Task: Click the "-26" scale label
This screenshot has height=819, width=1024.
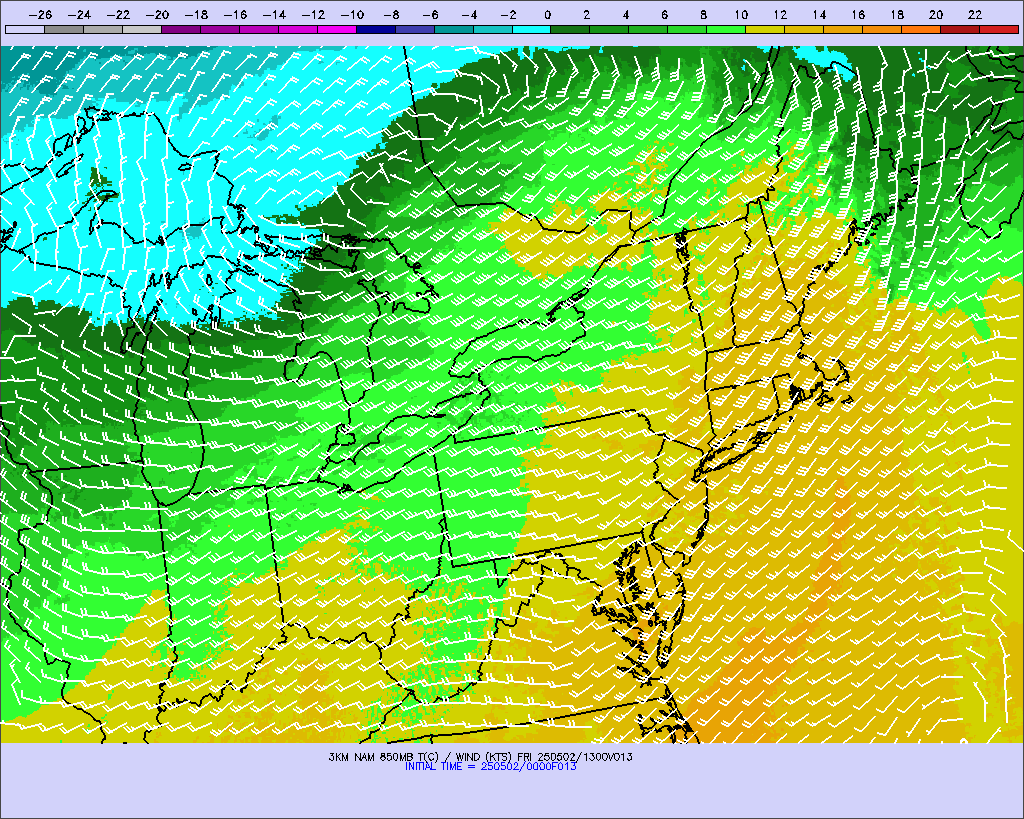Action: coord(40,14)
